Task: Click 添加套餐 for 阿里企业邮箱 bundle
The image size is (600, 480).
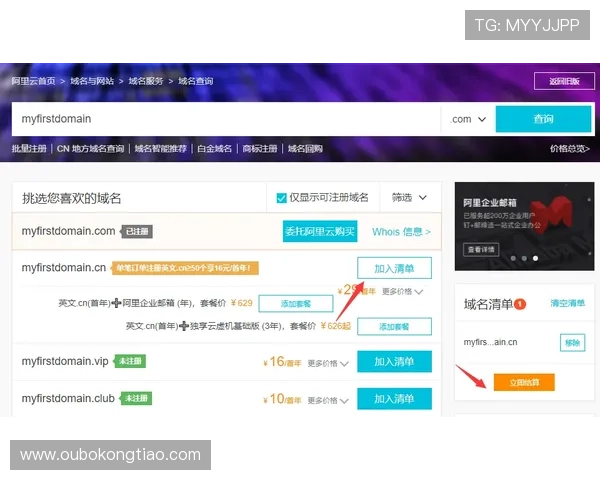Action: (296, 304)
